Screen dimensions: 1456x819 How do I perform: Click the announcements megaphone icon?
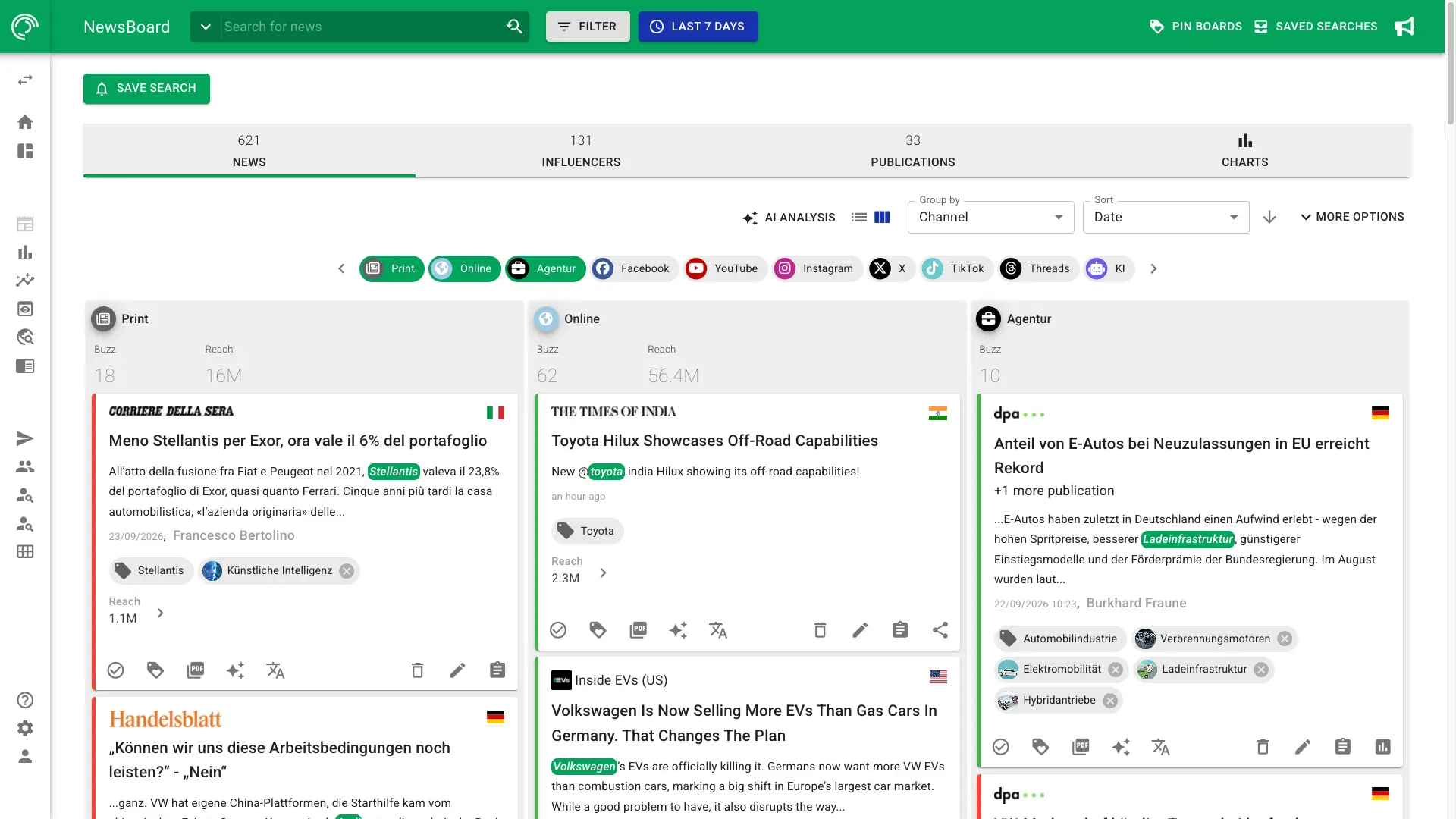(1404, 27)
